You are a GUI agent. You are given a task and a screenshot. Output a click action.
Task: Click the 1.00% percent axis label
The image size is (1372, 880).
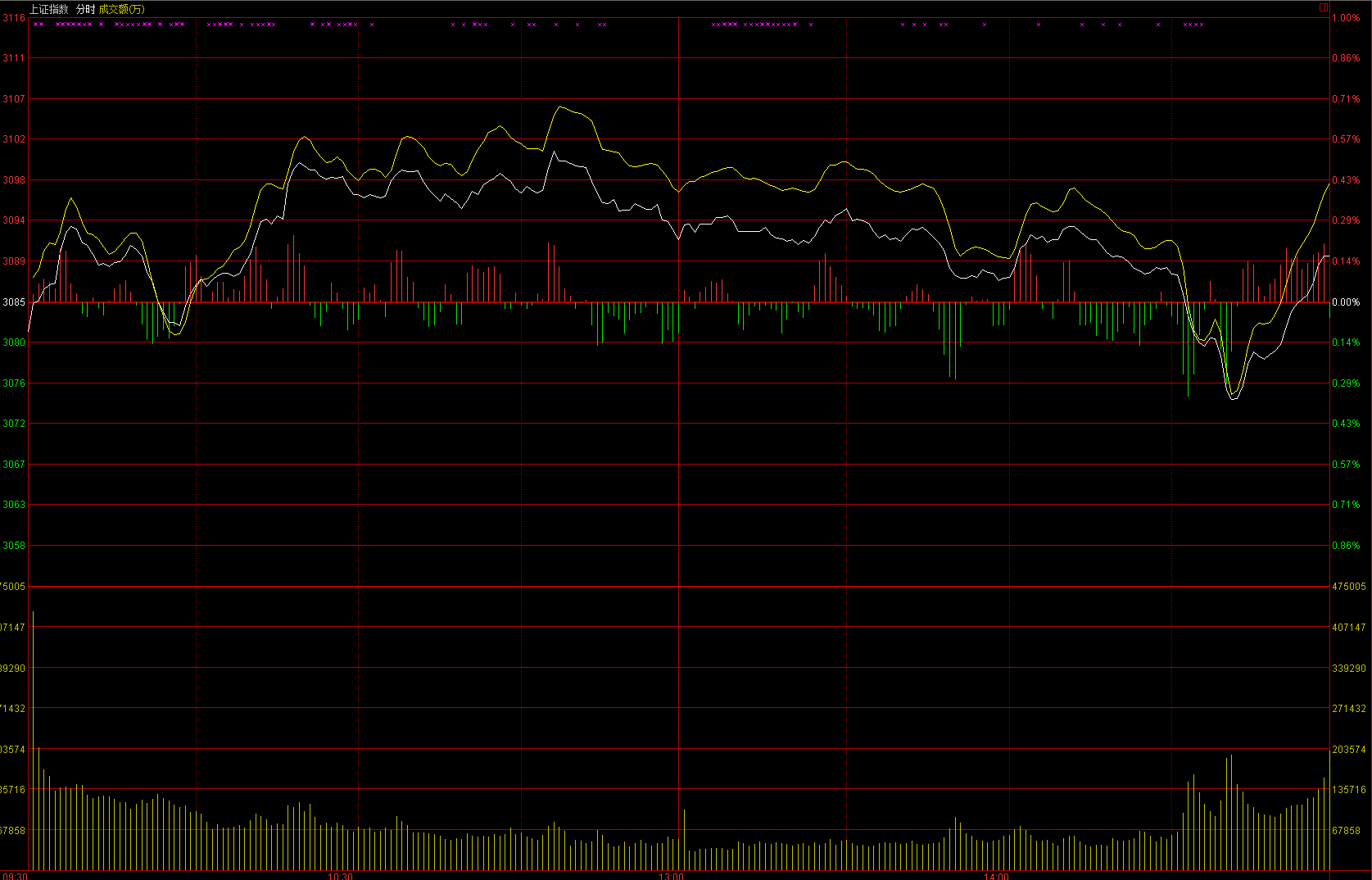click(1346, 18)
